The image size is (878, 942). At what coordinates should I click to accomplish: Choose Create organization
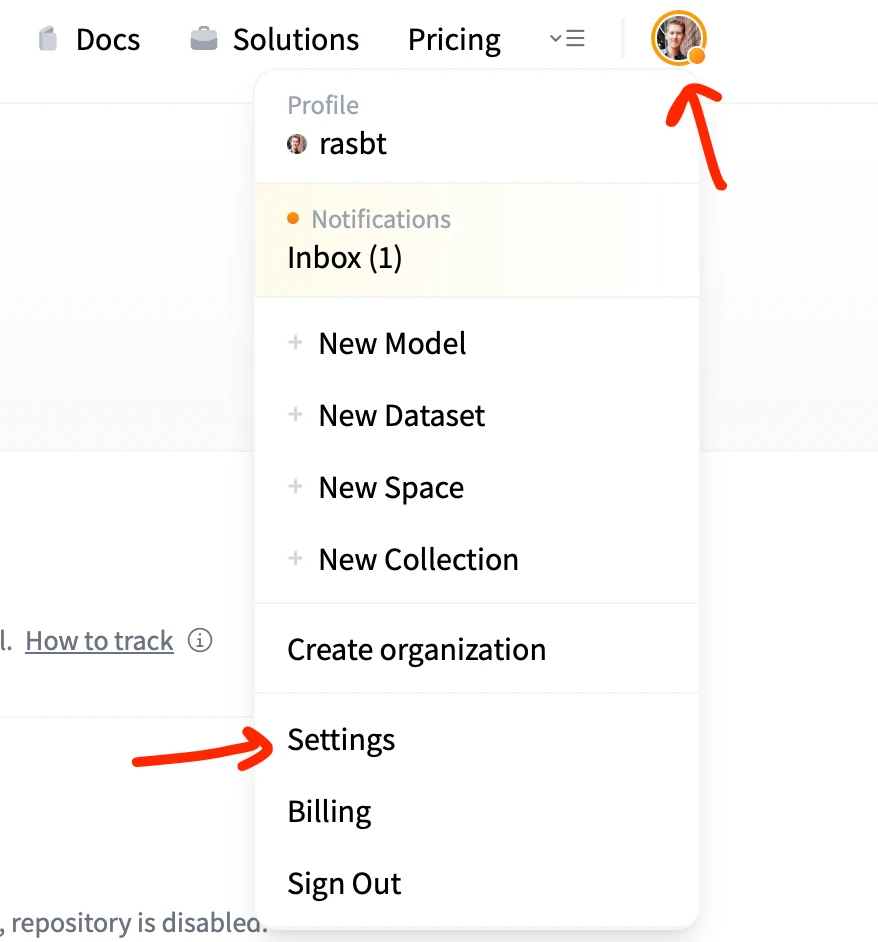point(416,650)
